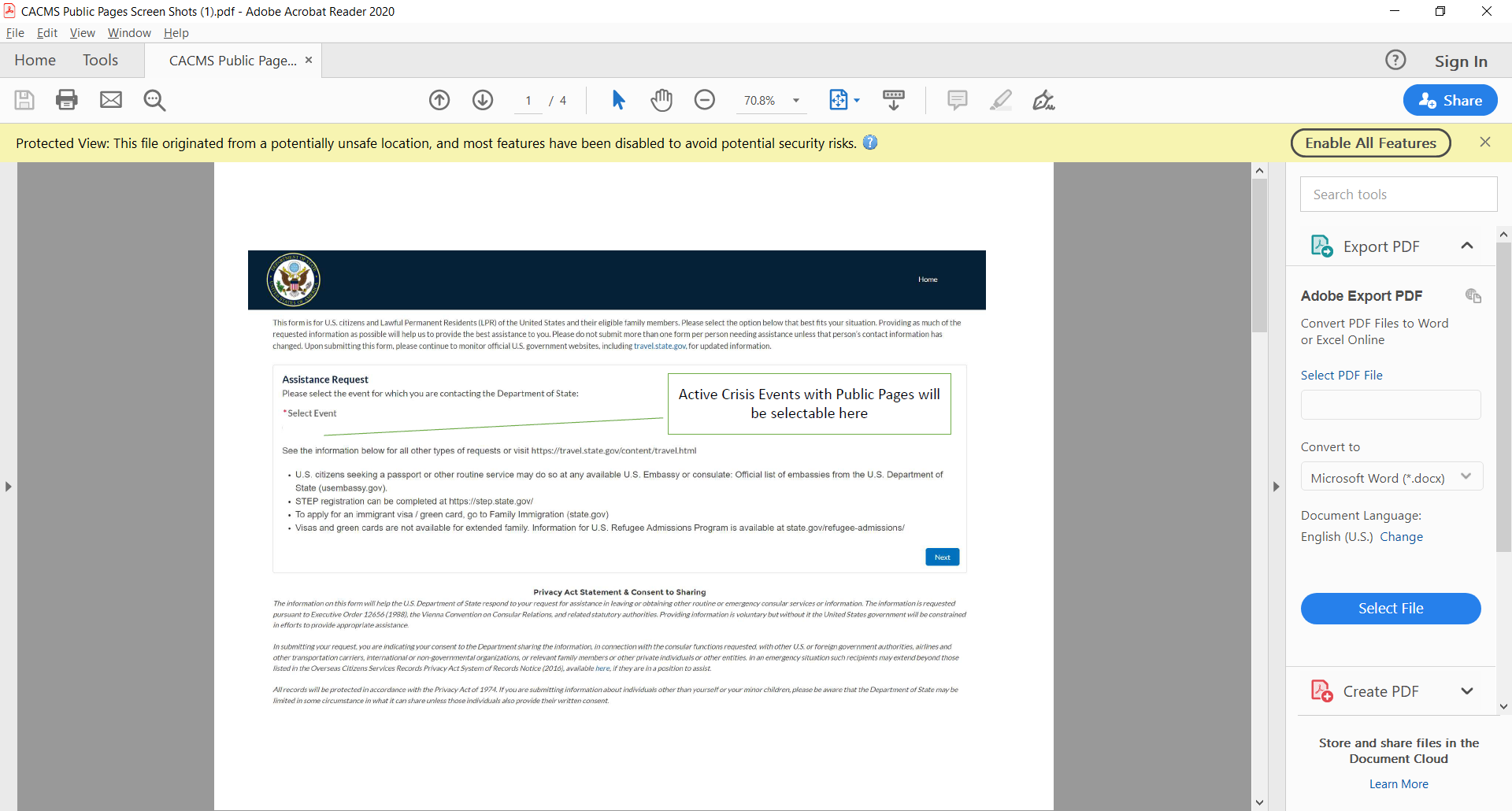This screenshot has height=811, width=1512.
Task: Click the zoom out minus icon
Action: 705,100
